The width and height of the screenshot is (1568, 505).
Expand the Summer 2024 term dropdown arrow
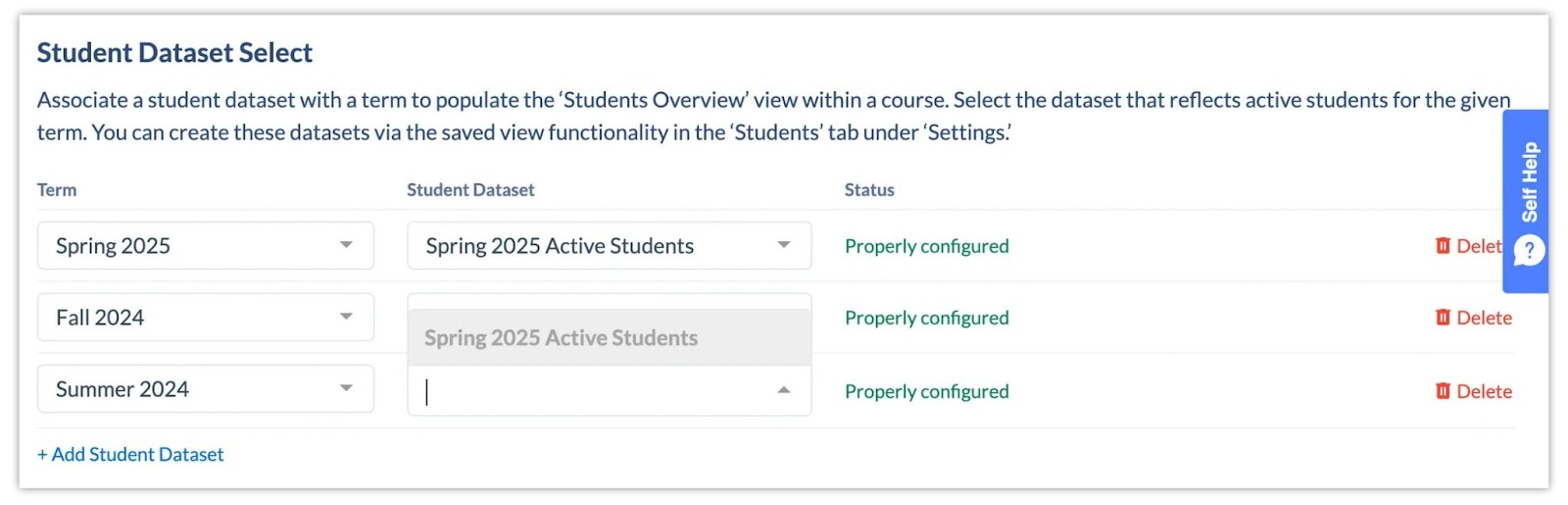point(346,388)
